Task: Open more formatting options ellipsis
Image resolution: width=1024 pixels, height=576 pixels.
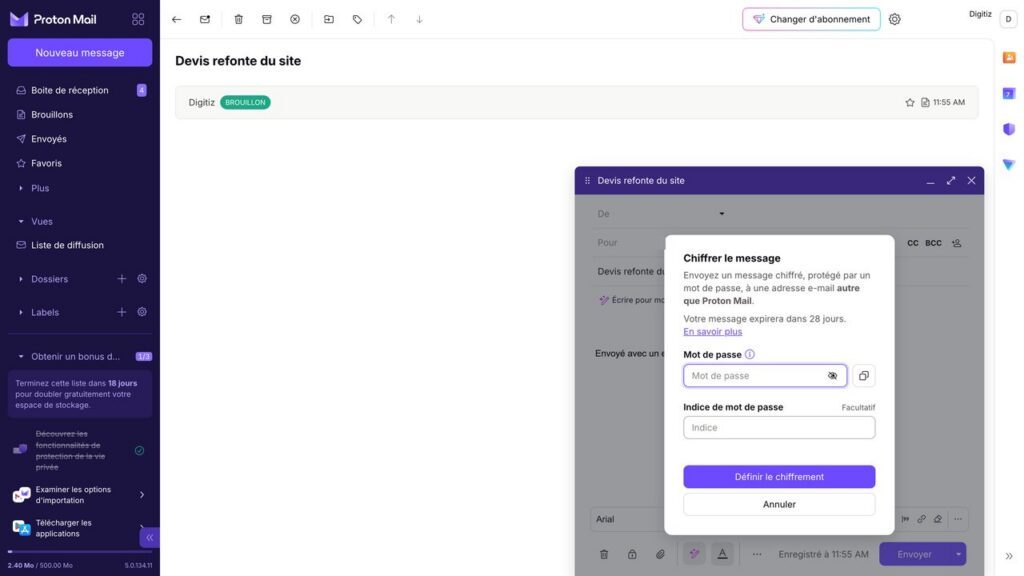Action: click(958, 519)
